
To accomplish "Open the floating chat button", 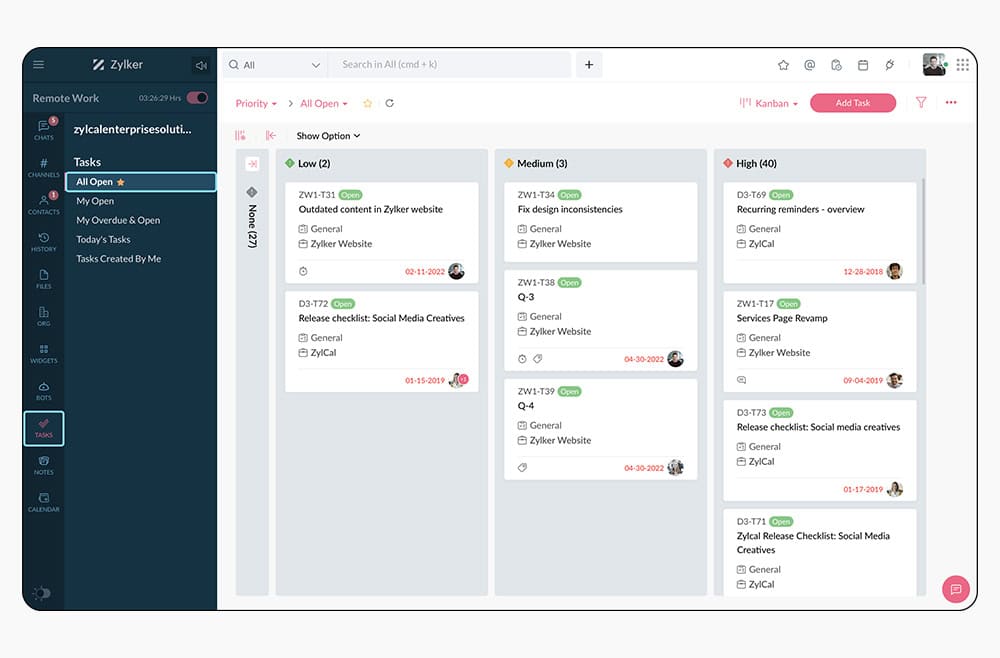I will [x=955, y=589].
